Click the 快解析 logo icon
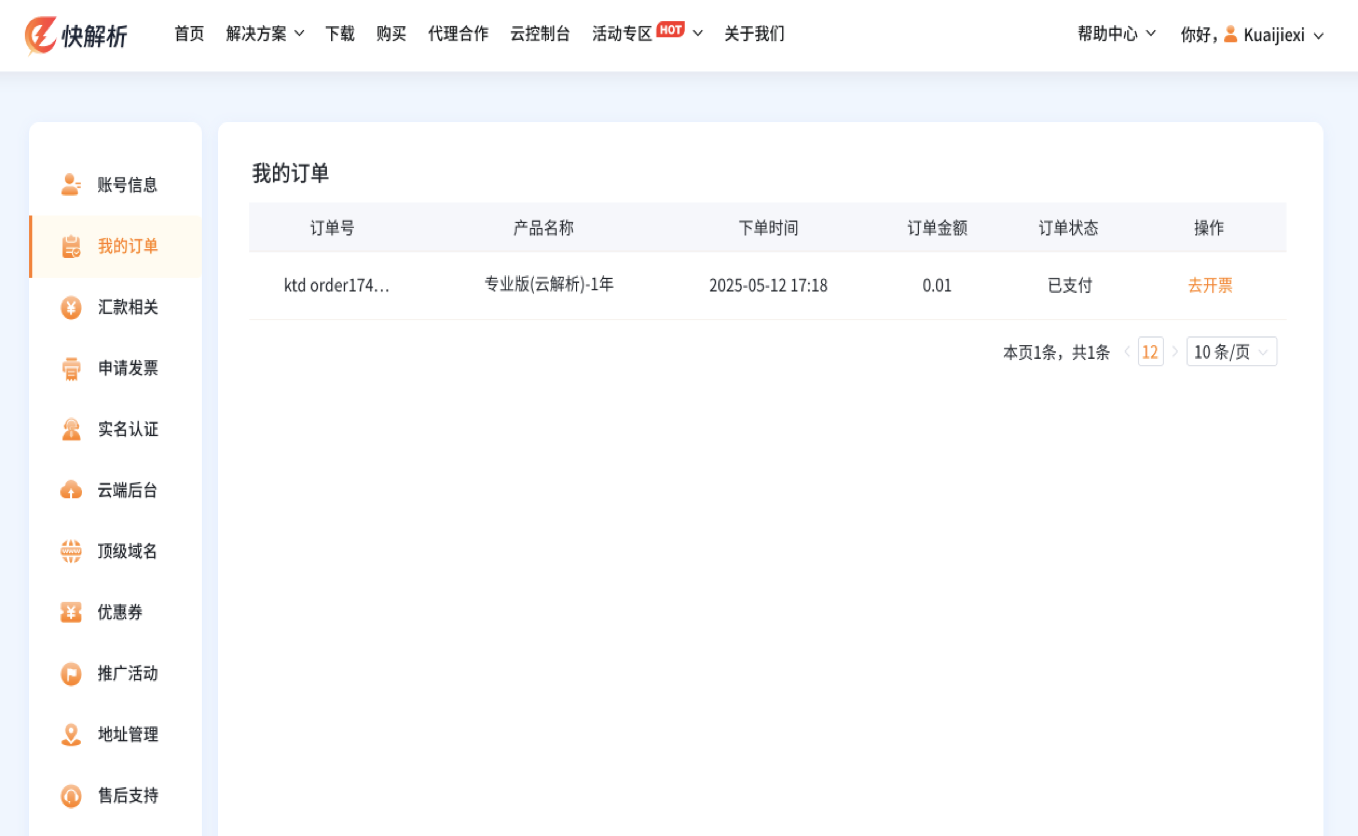The width and height of the screenshot is (1358, 836). [41, 35]
